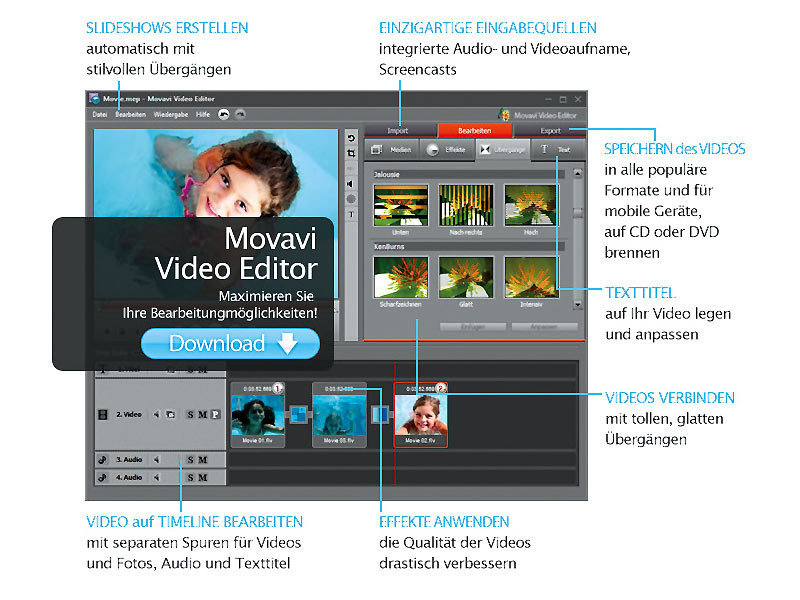The height and width of the screenshot is (600, 800).
Task: Click the music note icon of 4. Audio track
Action: coord(103,478)
